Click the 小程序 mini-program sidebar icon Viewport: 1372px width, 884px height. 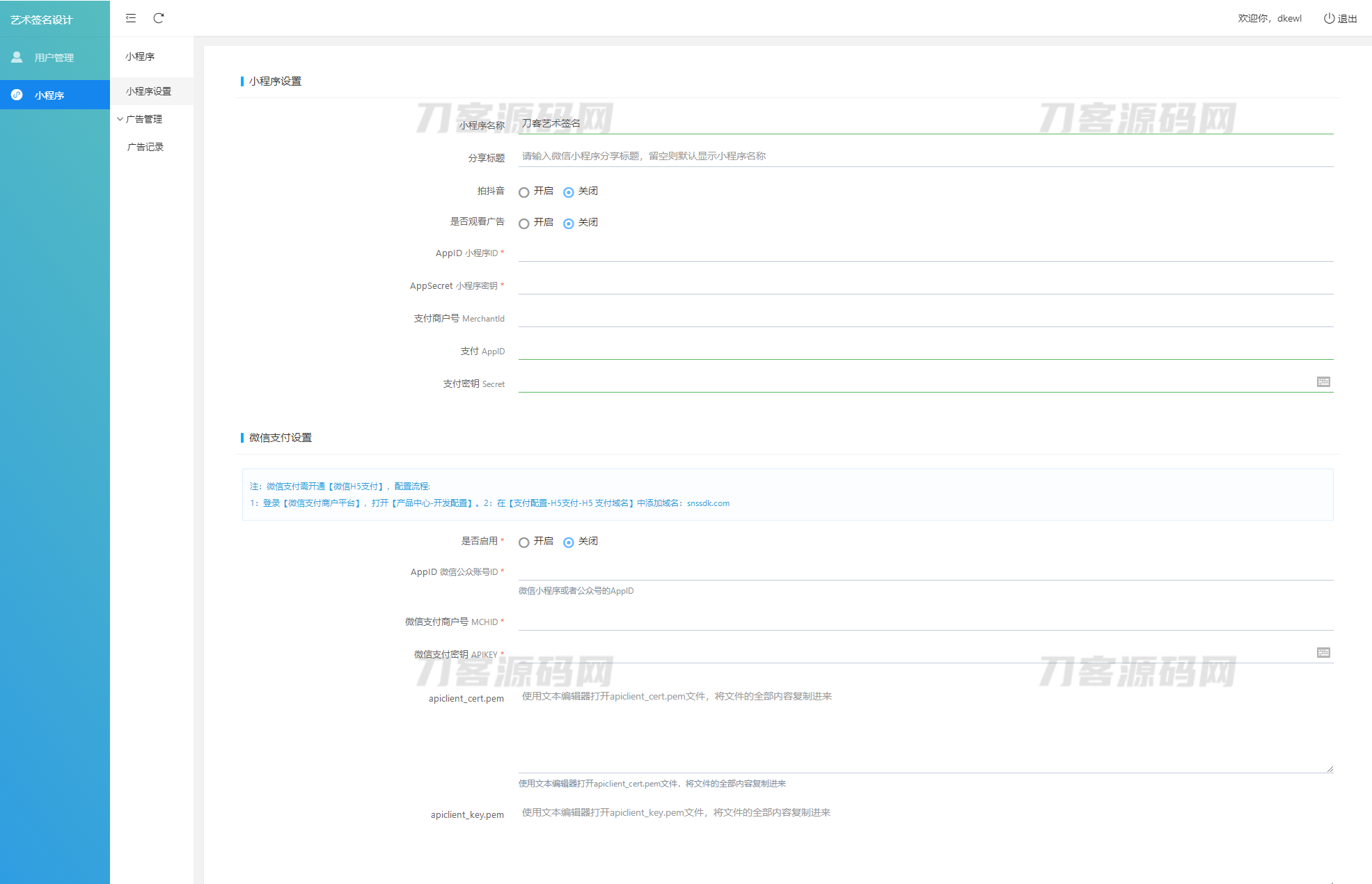(17, 95)
